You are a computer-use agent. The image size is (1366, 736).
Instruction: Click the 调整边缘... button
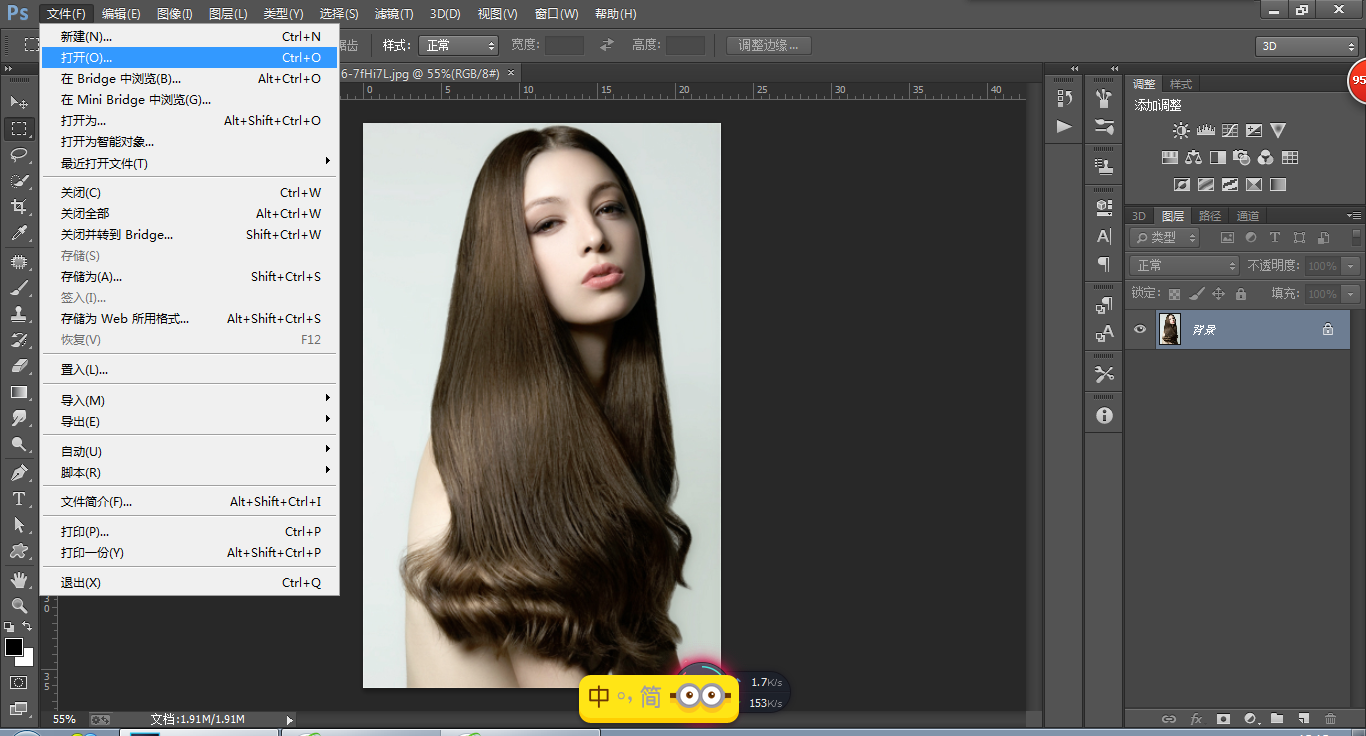point(769,45)
